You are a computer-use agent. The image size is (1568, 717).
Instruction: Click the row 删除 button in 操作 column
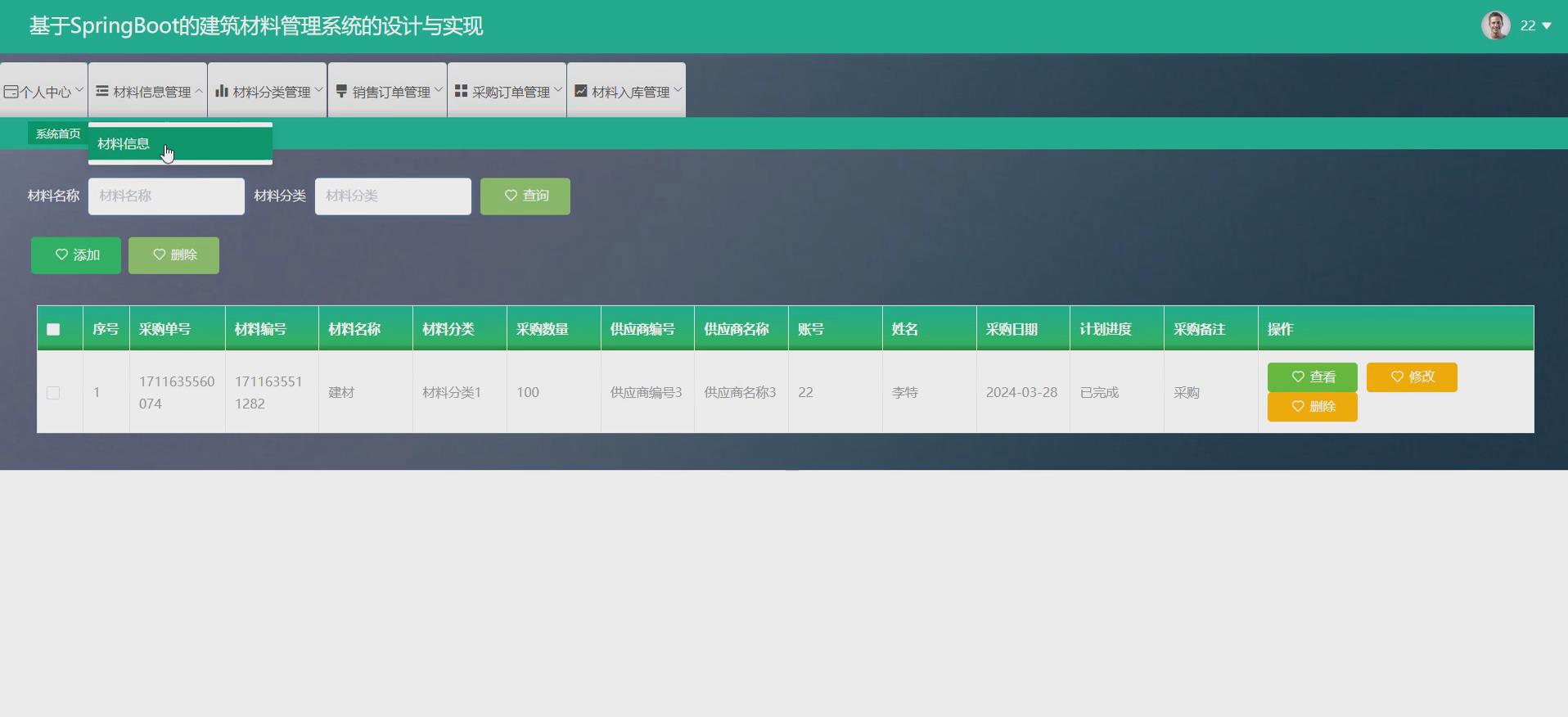(1313, 407)
